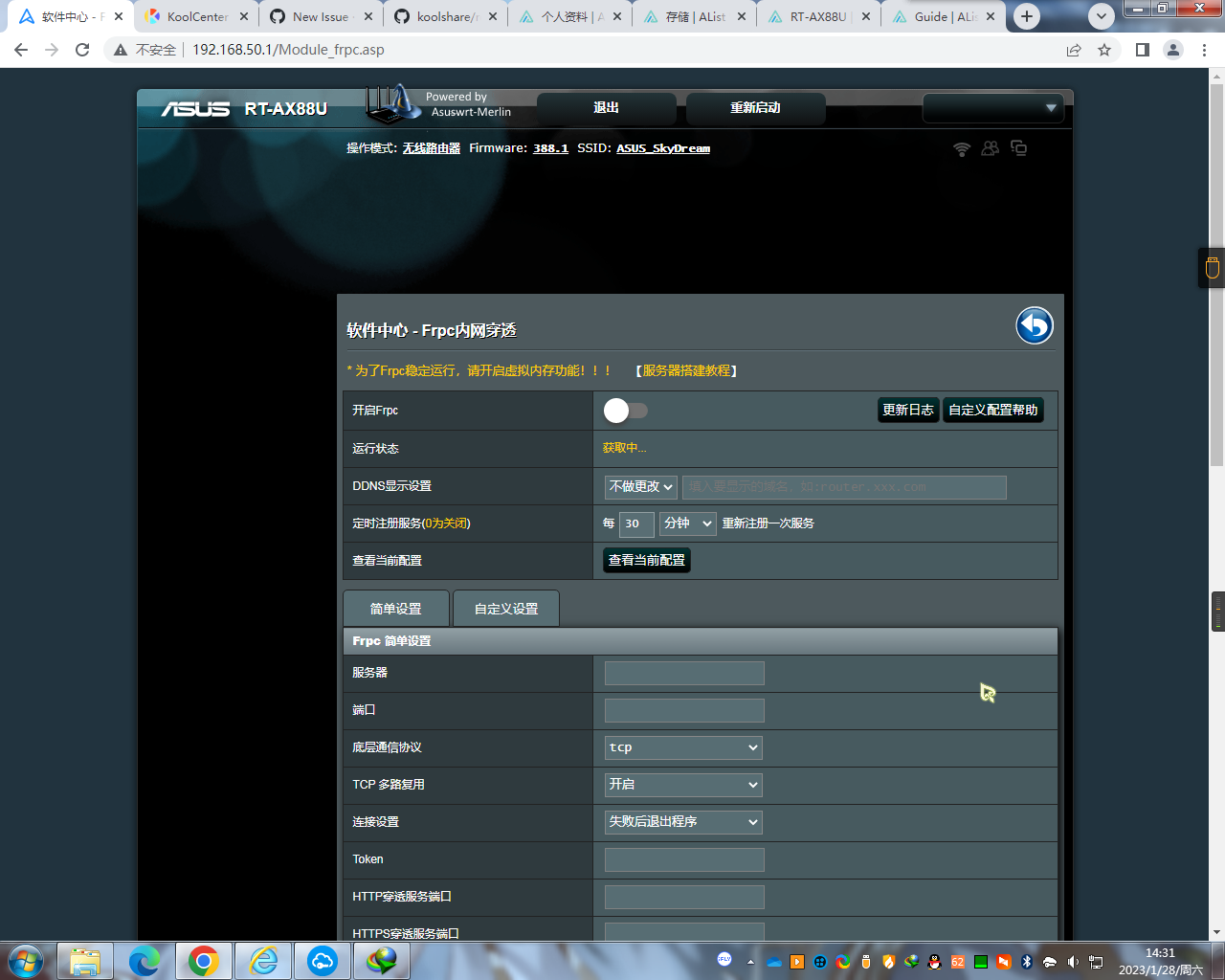Click the WiFi status icon in router header
This screenshot has width=1225, height=980.
(x=961, y=148)
